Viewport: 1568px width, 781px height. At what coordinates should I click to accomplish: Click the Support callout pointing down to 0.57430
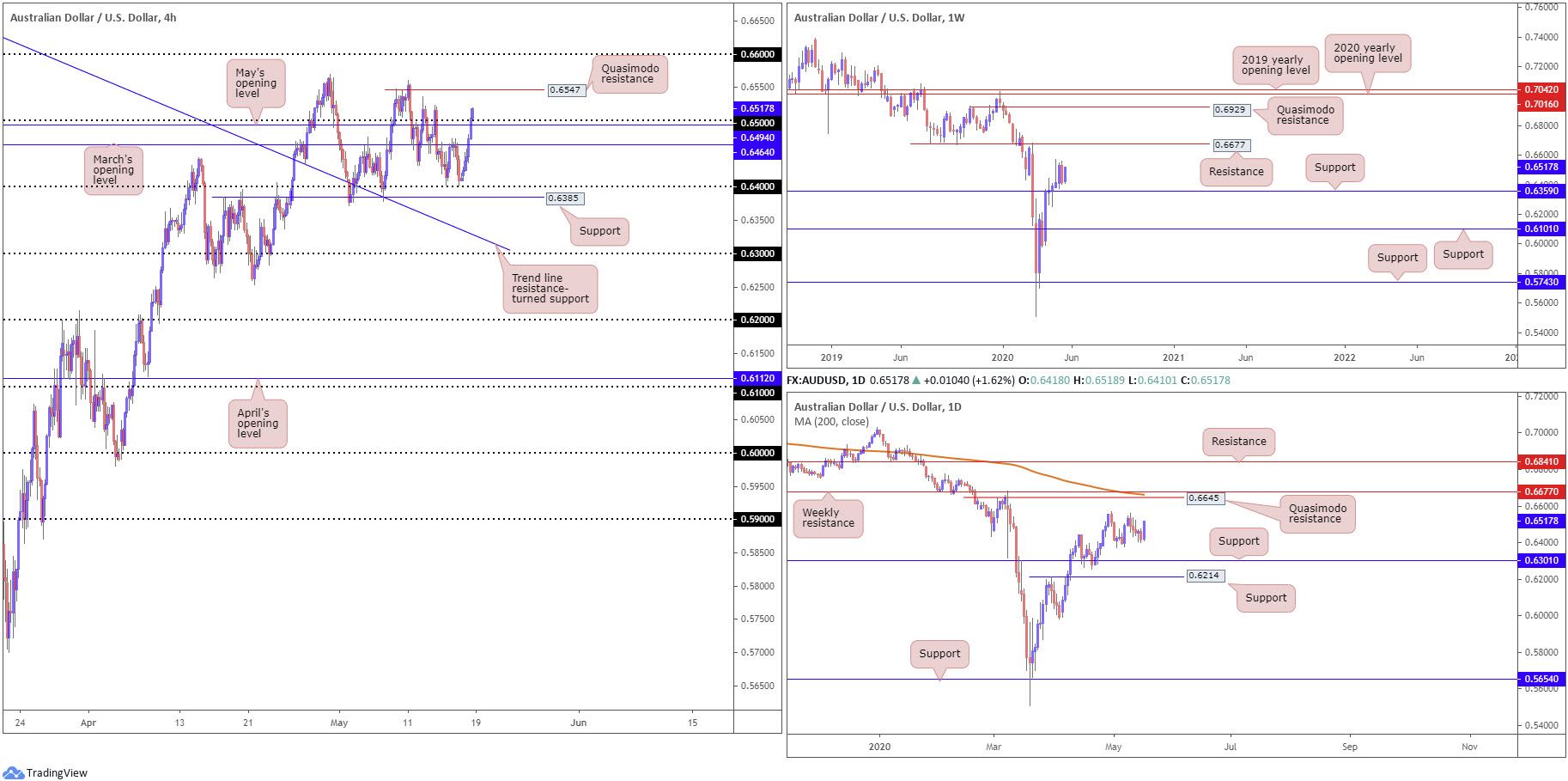(x=1397, y=258)
